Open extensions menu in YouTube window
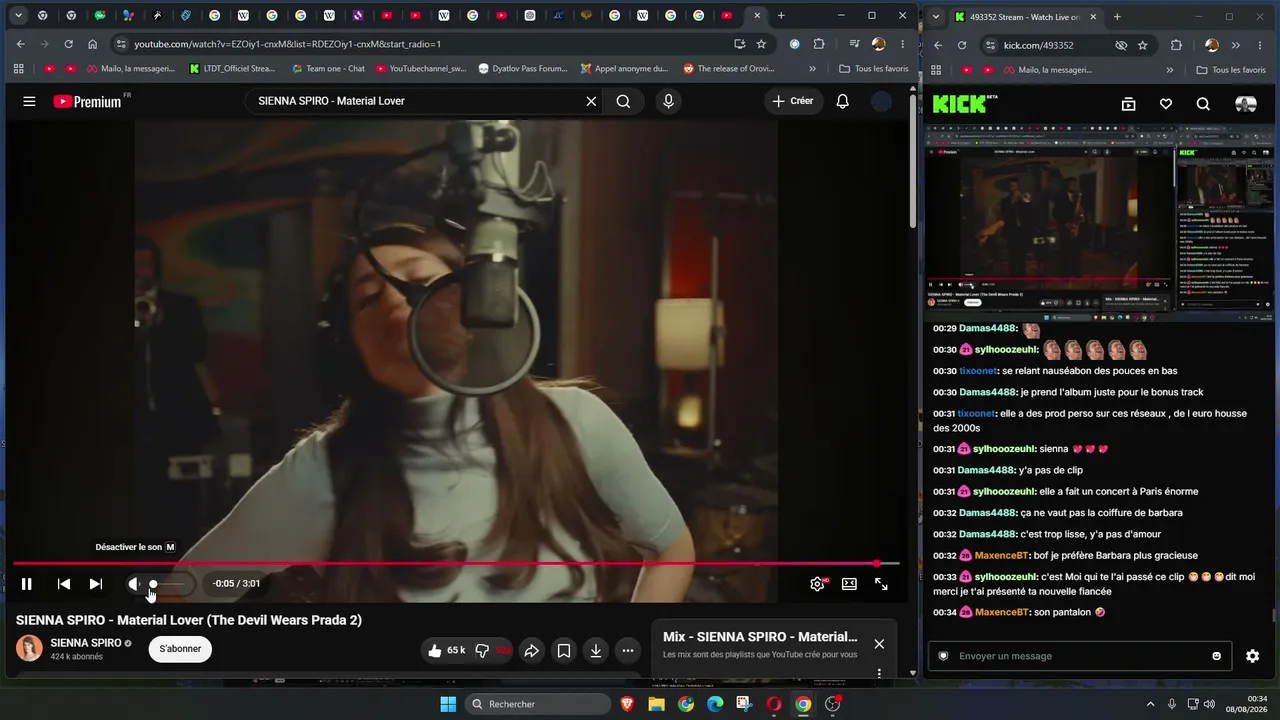Screen dimensions: 1280x720 point(819,44)
